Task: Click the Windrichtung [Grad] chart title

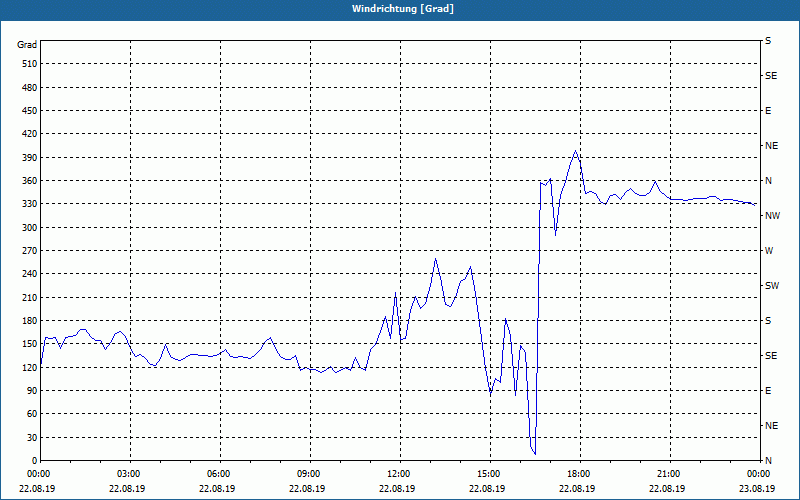Action: [403, 9]
